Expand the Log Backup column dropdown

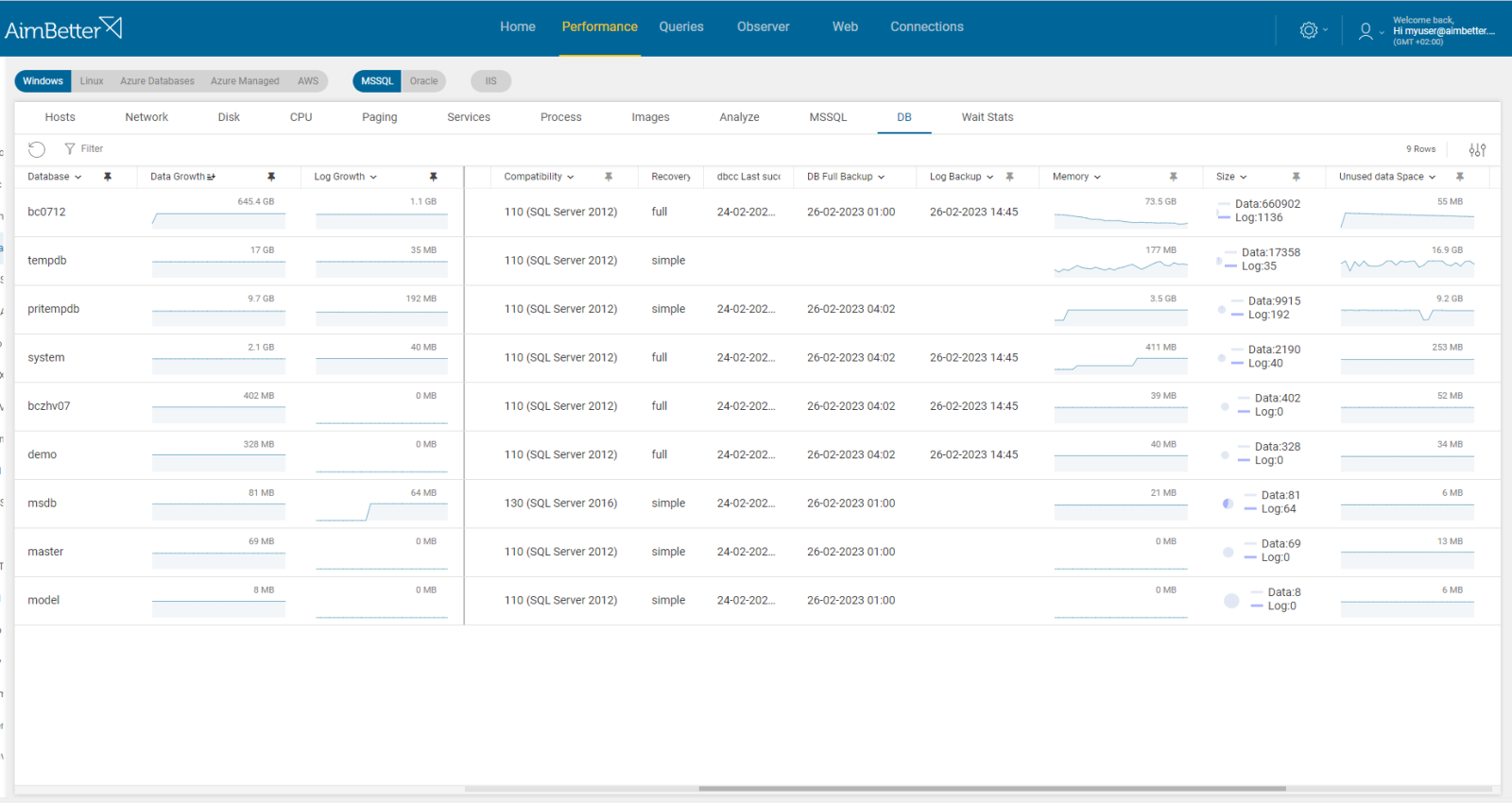[990, 177]
